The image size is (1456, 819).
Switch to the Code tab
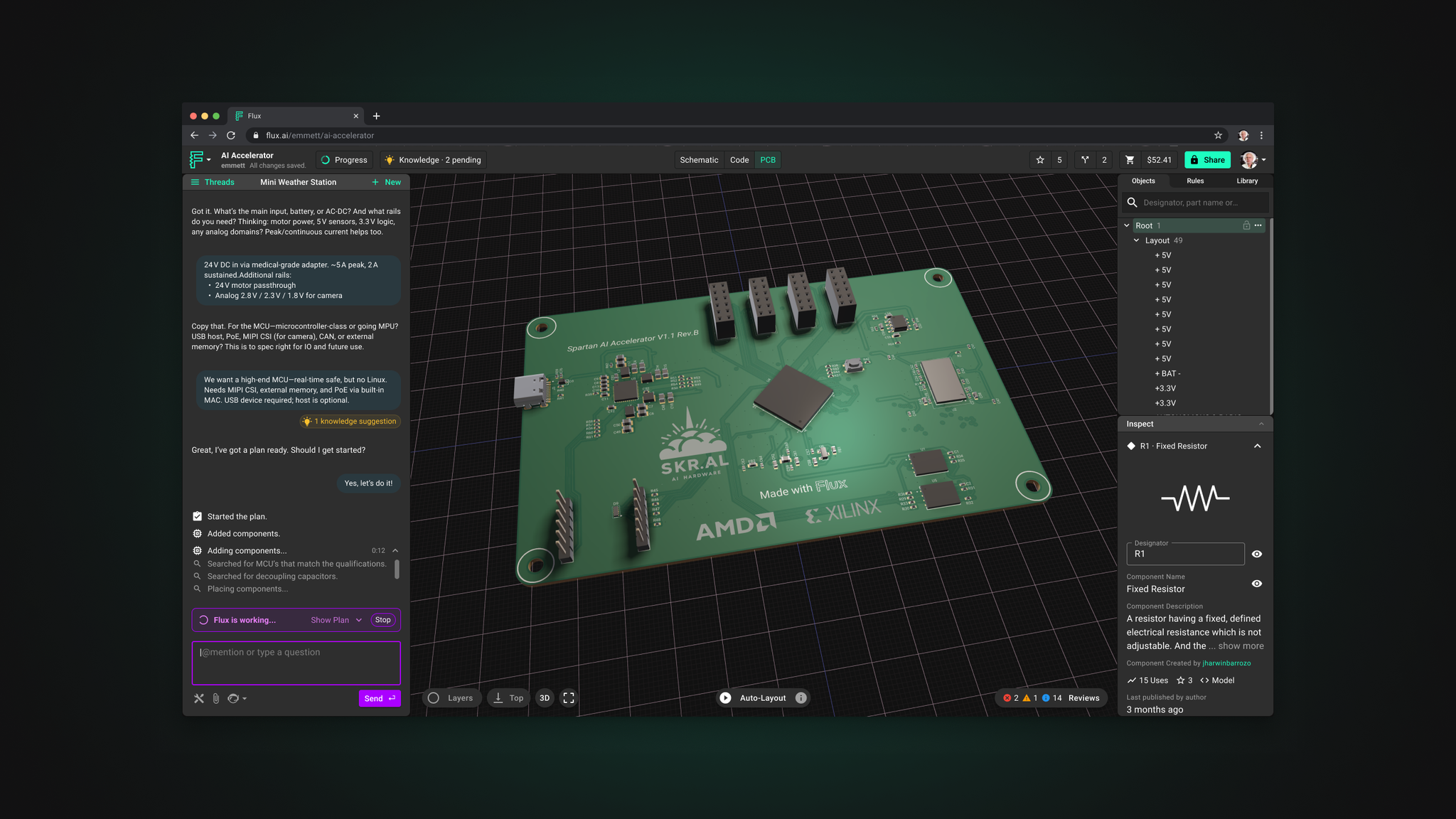[x=739, y=160]
